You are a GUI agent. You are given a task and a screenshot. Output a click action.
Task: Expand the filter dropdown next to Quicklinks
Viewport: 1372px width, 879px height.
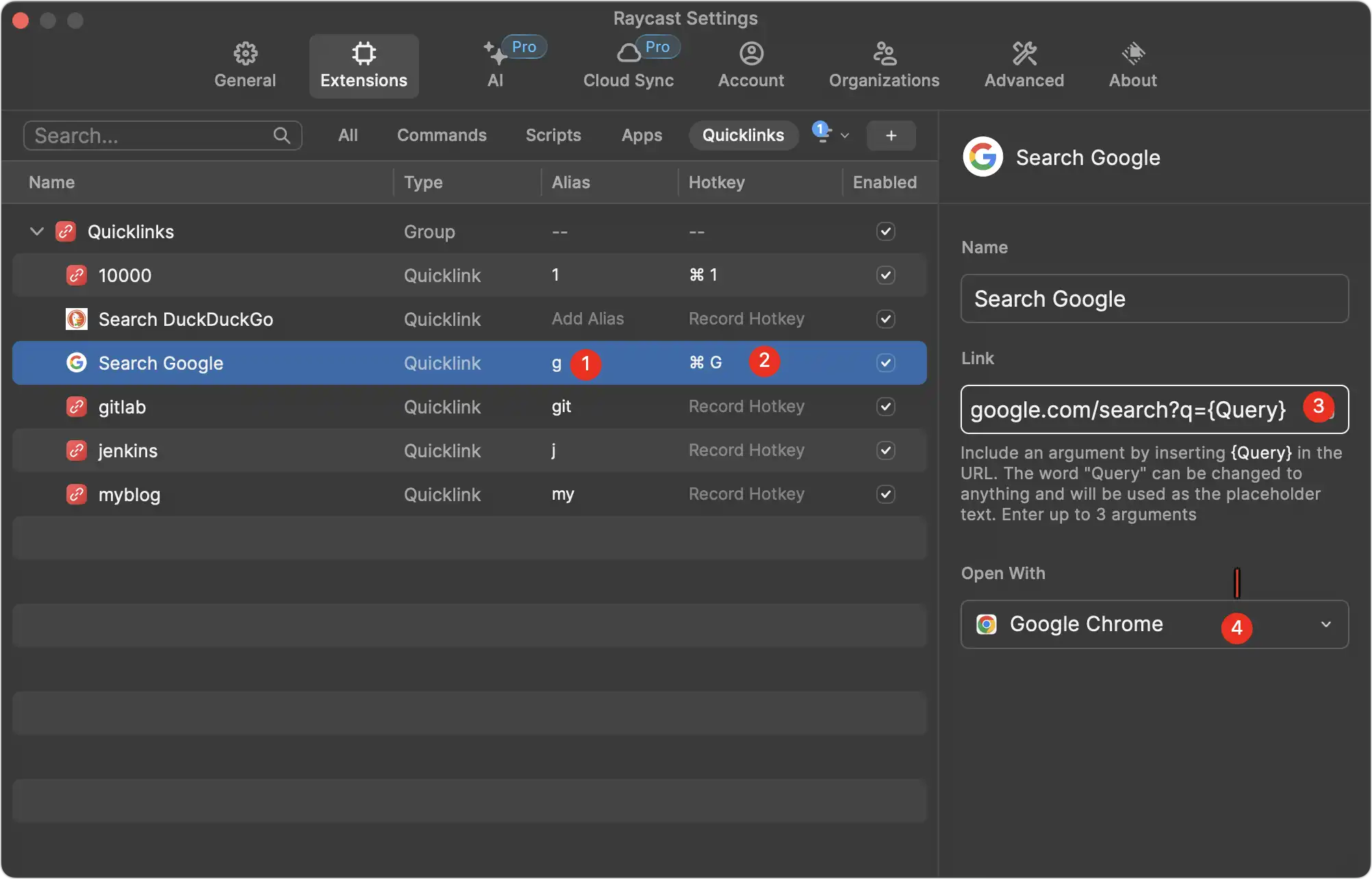coord(844,136)
